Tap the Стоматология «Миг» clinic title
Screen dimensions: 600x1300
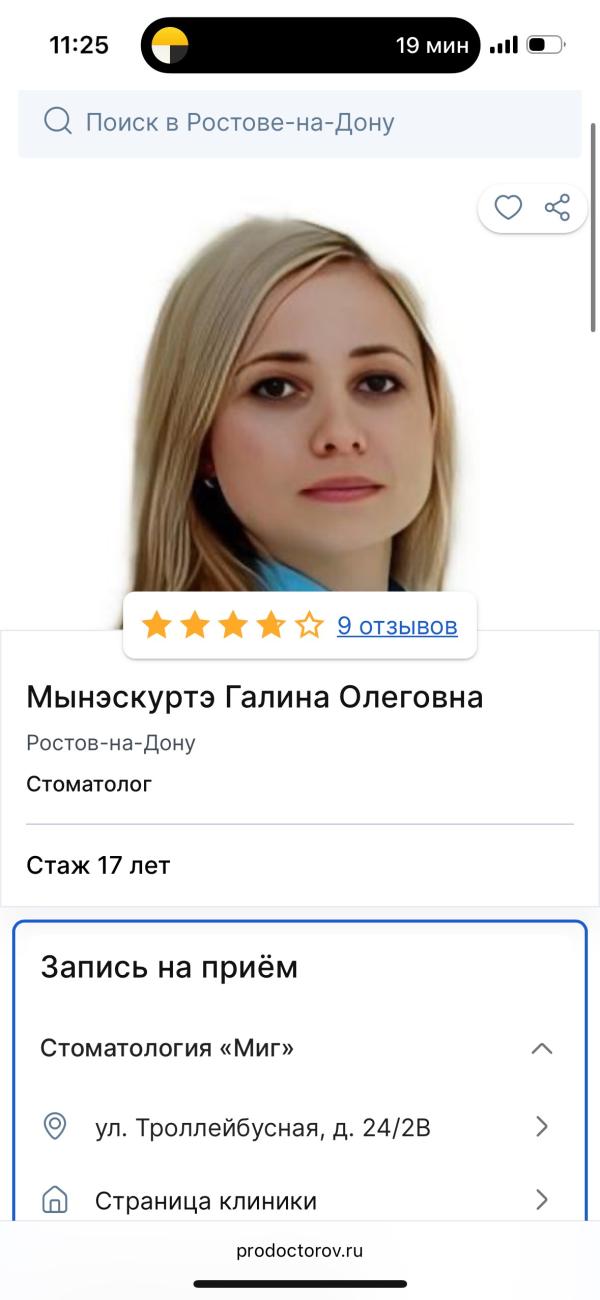point(167,1048)
